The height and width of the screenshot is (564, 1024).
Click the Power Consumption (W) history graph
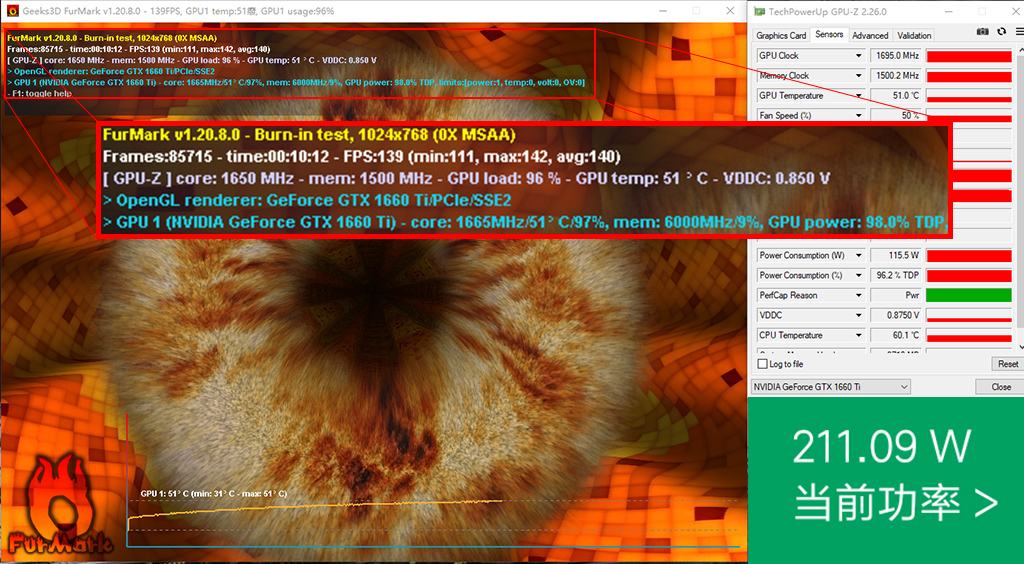(x=969, y=255)
